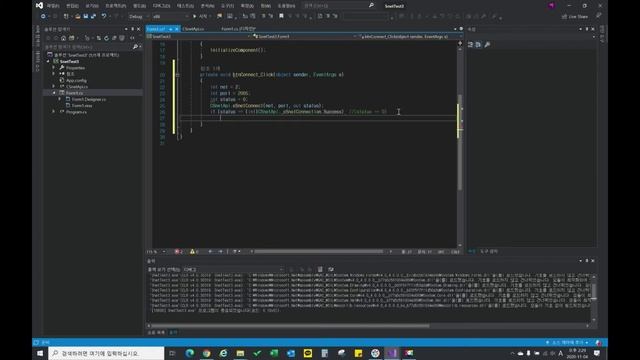Click the Start debugging button
This screenshot has width=640, height=360.
pyautogui.click(x=200, y=16)
